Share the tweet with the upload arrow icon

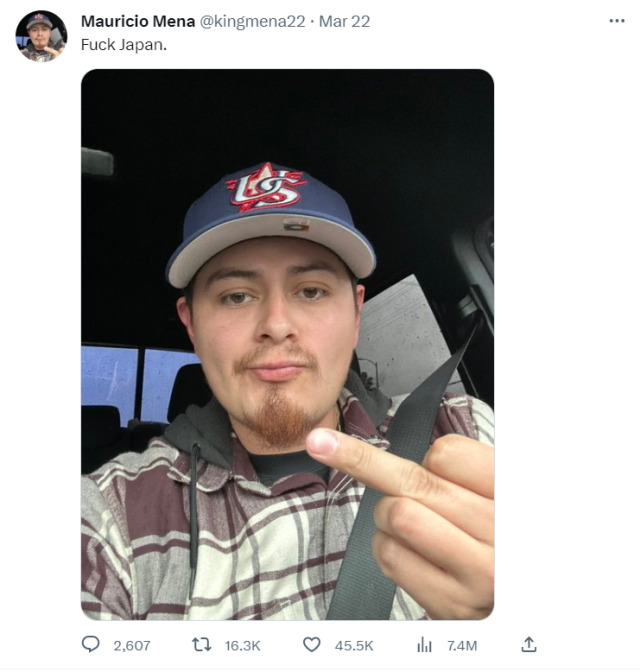529,645
